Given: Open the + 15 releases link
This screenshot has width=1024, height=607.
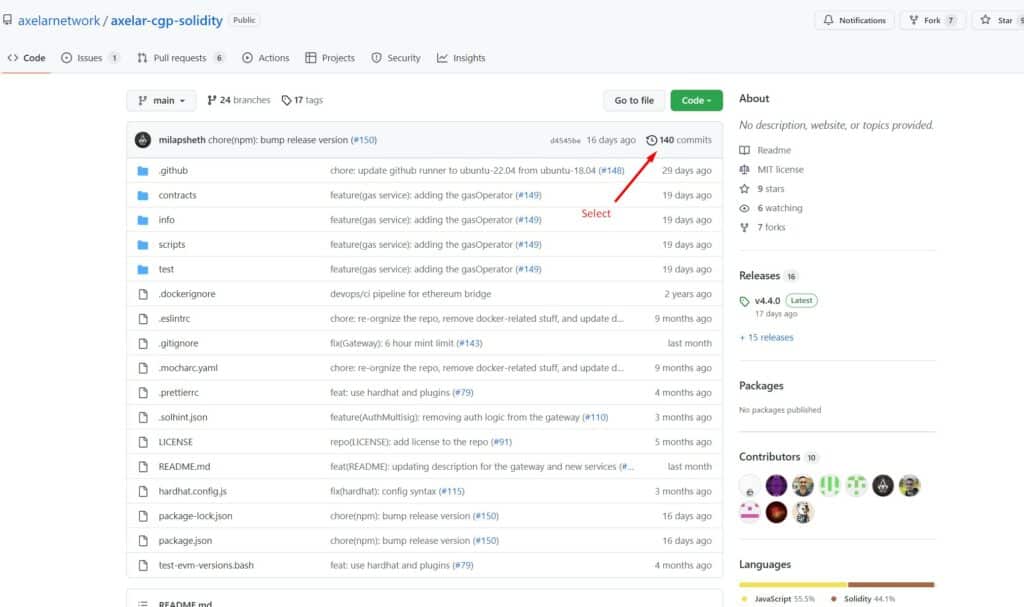Looking at the screenshot, I should (x=766, y=338).
